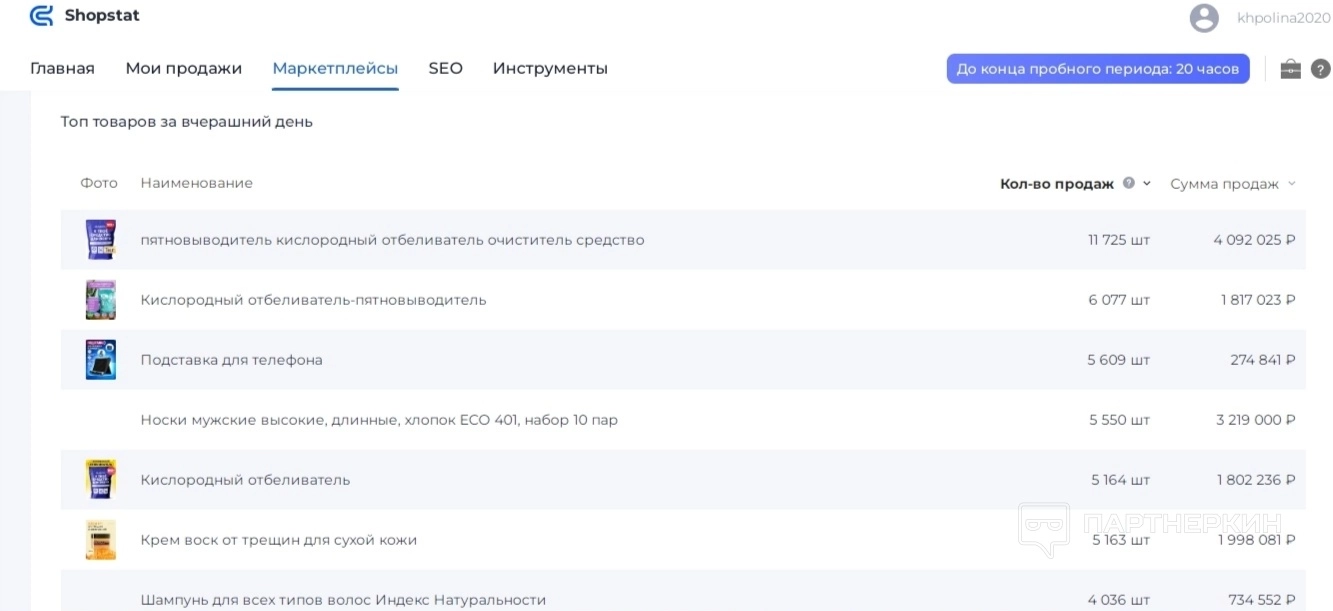Open thumbnail of Кислородный отбеливатель-пятновыводитель

pyautogui.click(x=101, y=300)
